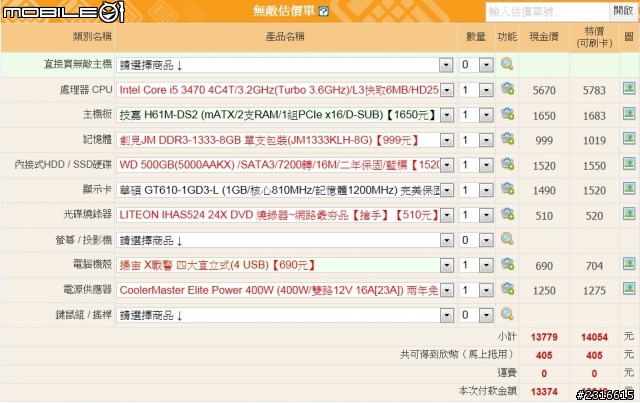Click subtotal cash value 13779

pos(544,337)
